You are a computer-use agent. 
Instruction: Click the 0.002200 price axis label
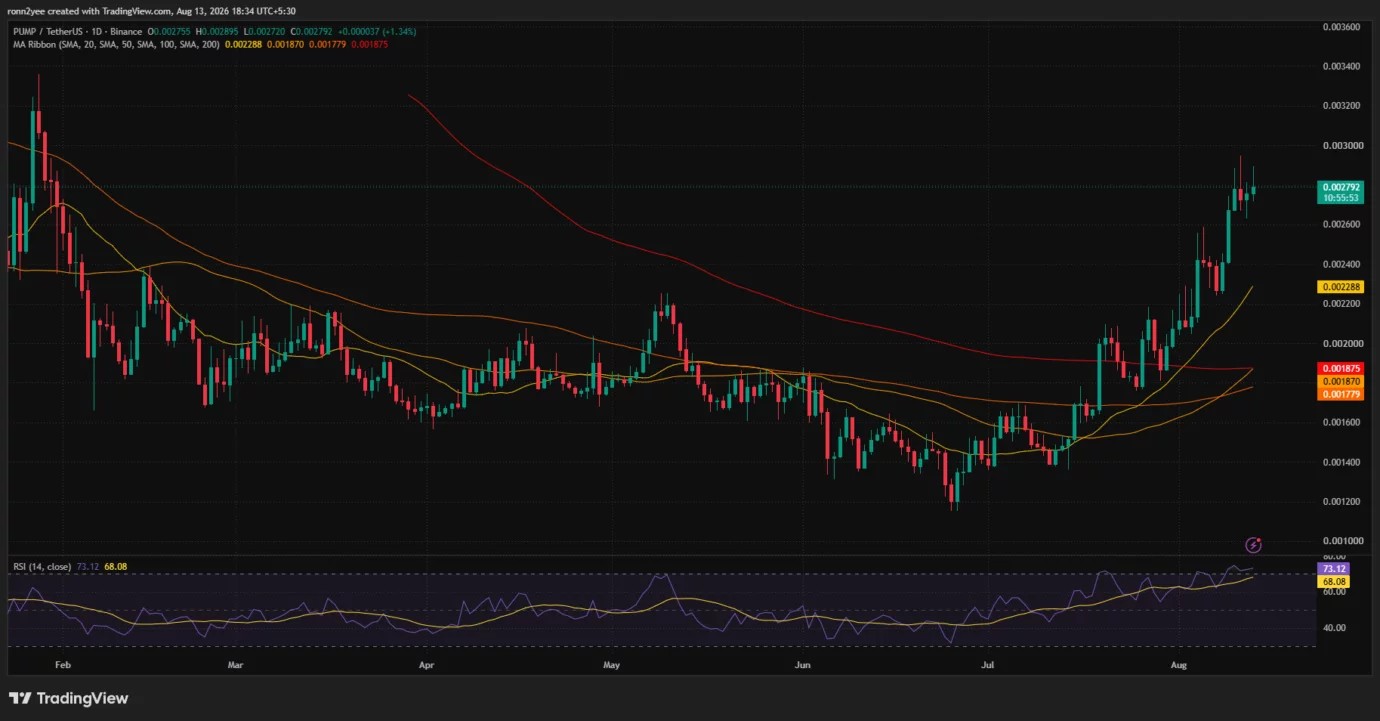click(x=1341, y=304)
